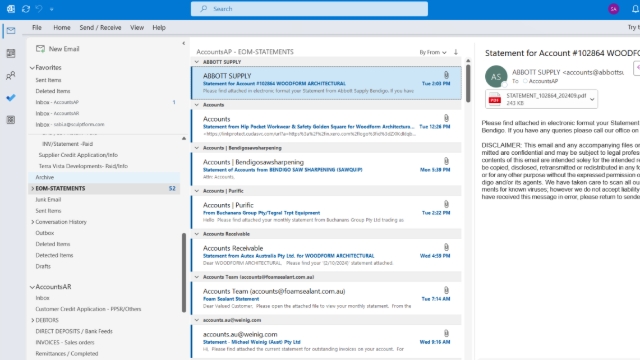
Task: Open the Home tab
Action: pyautogui.click(x=62, y=27)
